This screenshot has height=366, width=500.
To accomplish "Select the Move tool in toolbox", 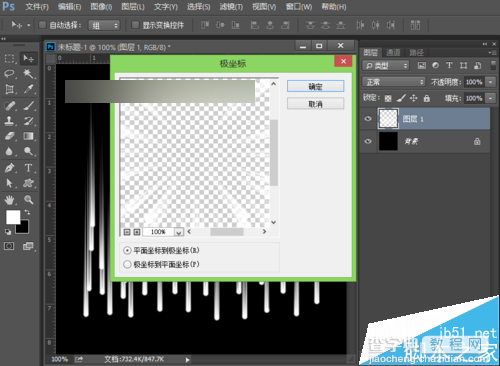I will (28, 59).
